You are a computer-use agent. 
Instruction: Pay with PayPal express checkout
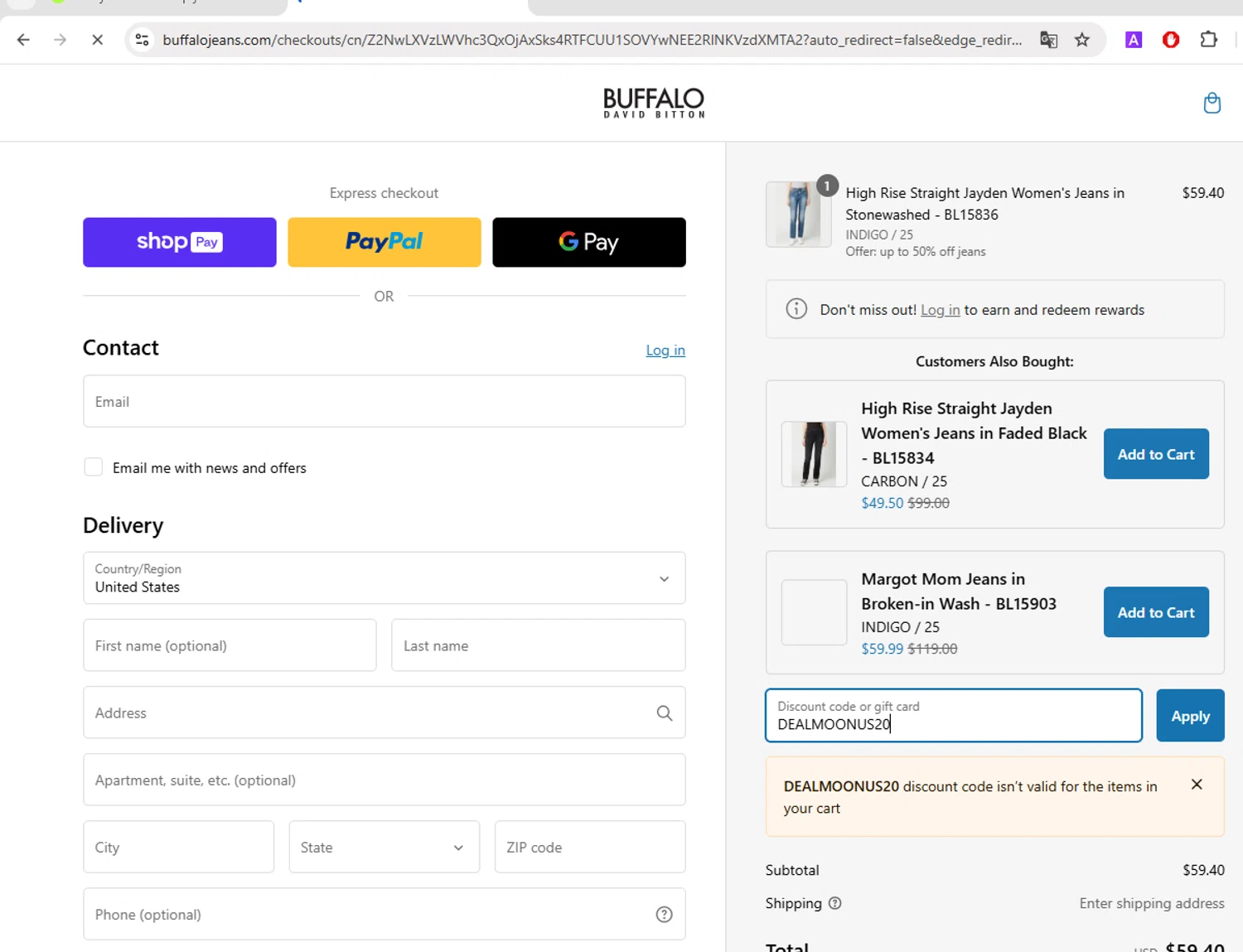[385, 242]
